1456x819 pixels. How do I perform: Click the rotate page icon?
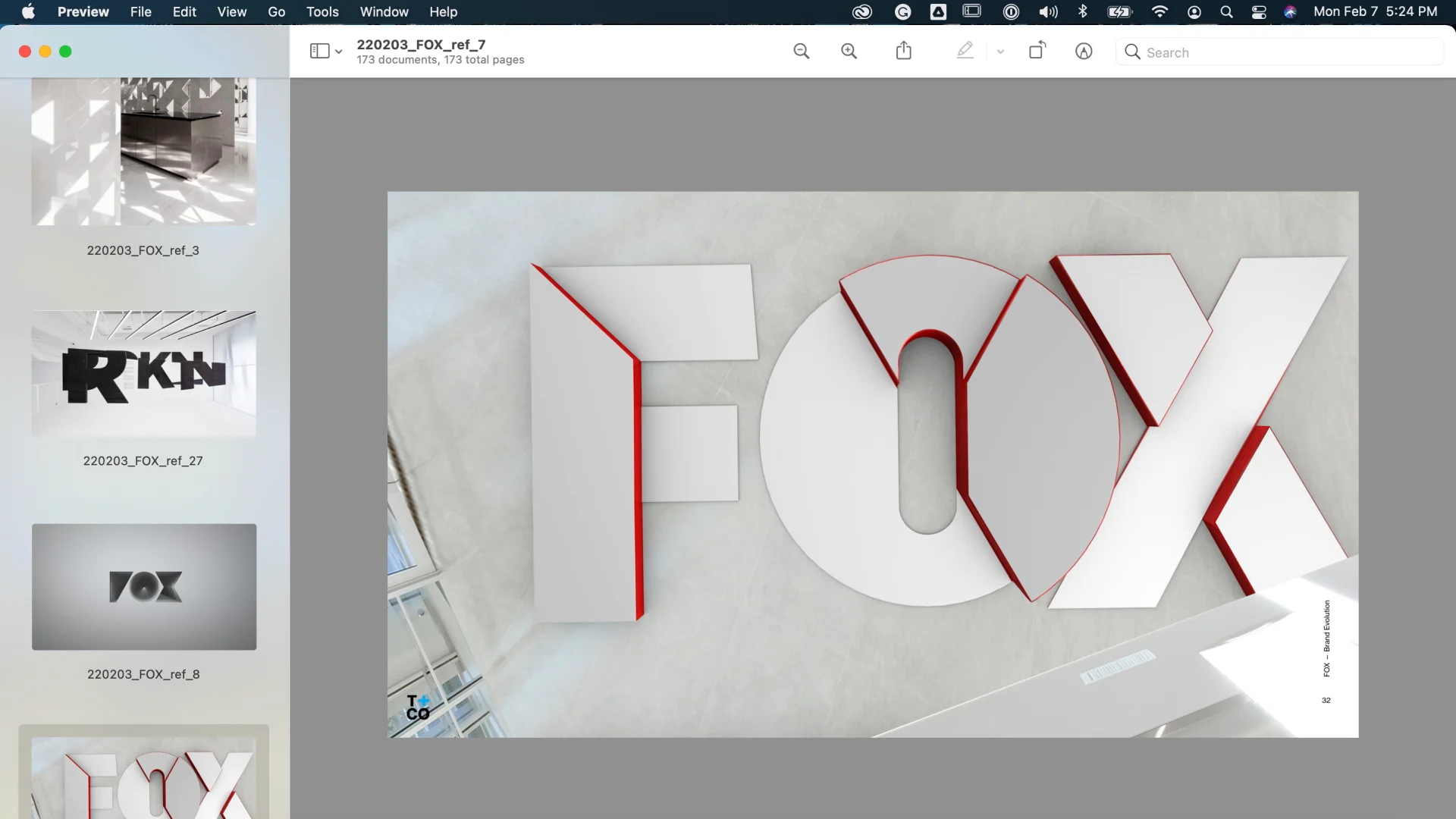[x=1037, y=51]
